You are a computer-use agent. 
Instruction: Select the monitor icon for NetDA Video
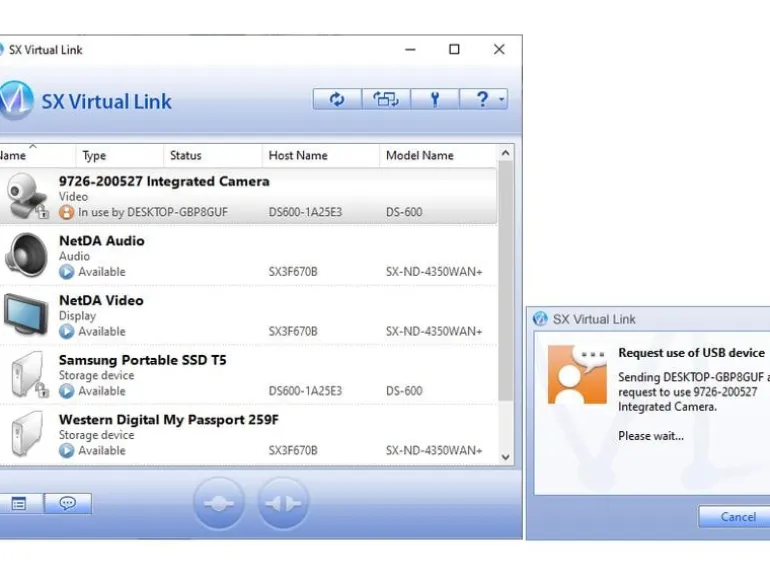point(27,314)
